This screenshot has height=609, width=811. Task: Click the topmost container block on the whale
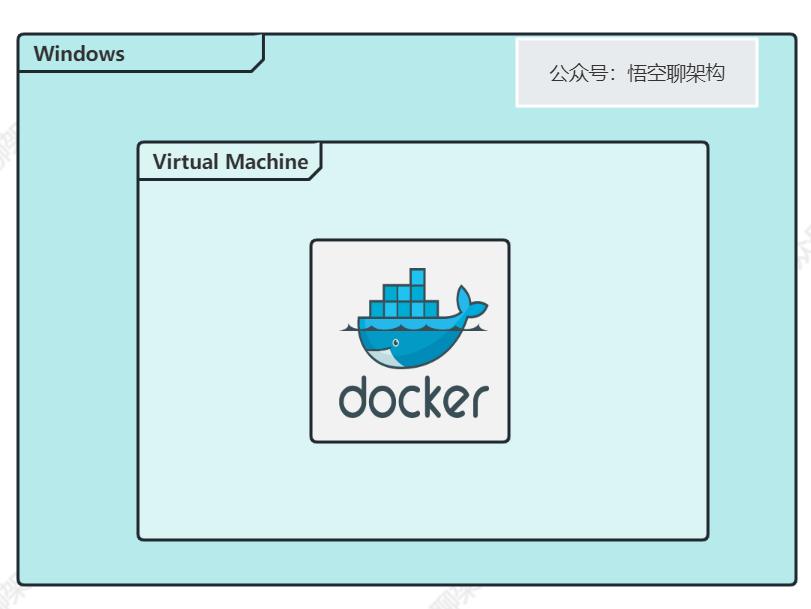pyautogui.click(x=416, y=277)
